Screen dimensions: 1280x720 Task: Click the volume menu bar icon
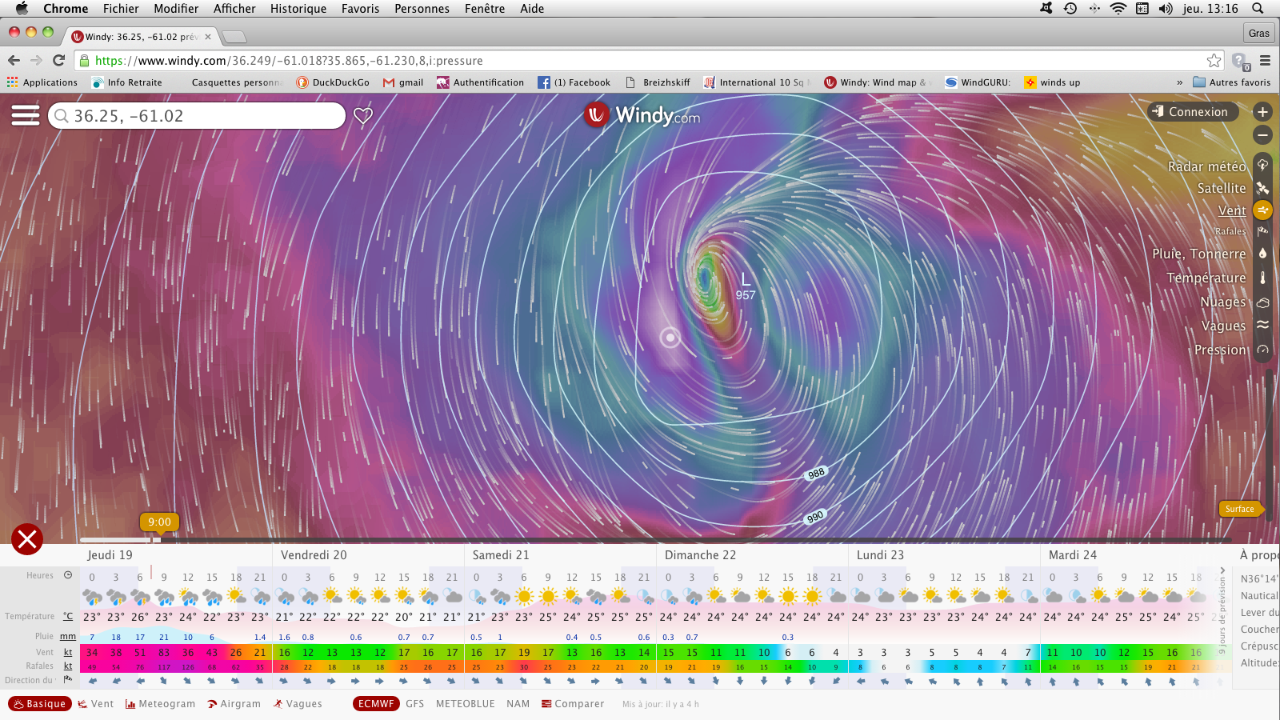click(x=1165, y=8)
